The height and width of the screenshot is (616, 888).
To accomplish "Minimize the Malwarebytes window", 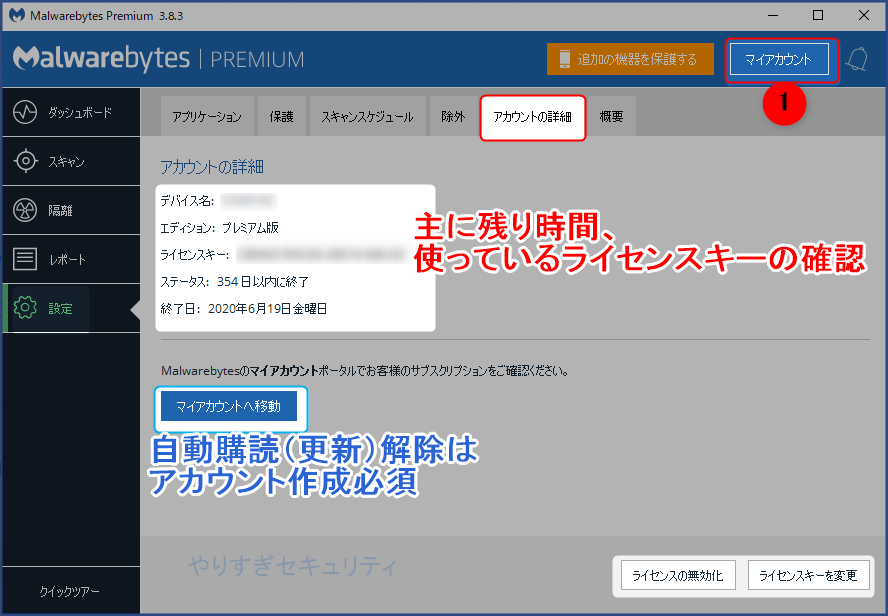I will [772, 15].
